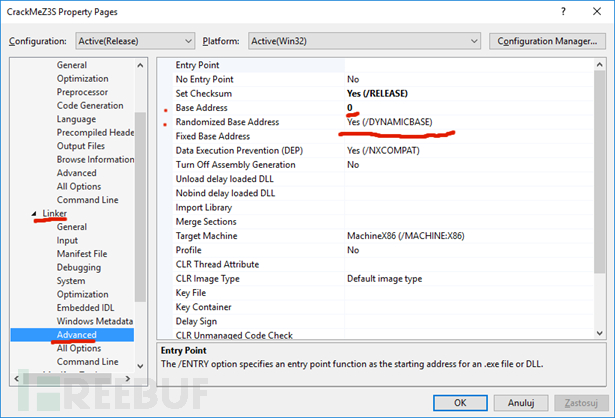Click the help question mark button

pyautogui.click(x=563, y=11)
